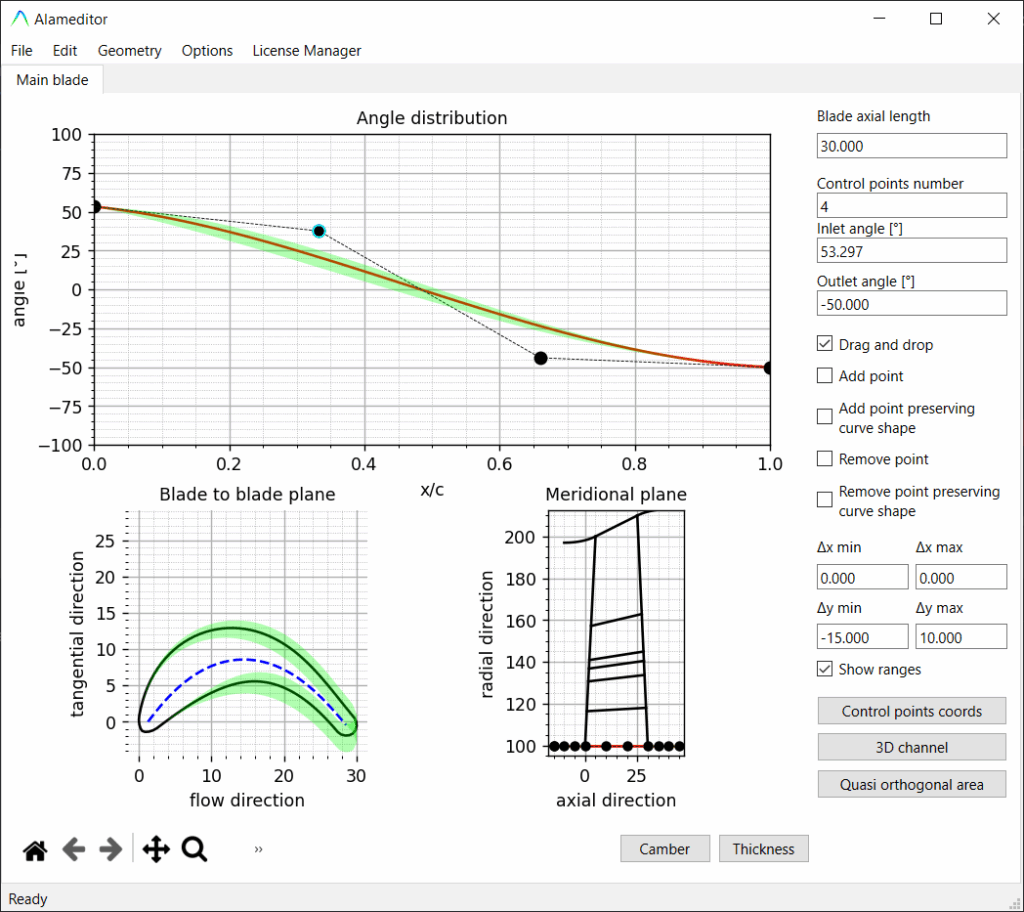Screen dimensions: 1024x912
Task: Click the cyan-highlighted control point on curve
Action: point(319,231)
